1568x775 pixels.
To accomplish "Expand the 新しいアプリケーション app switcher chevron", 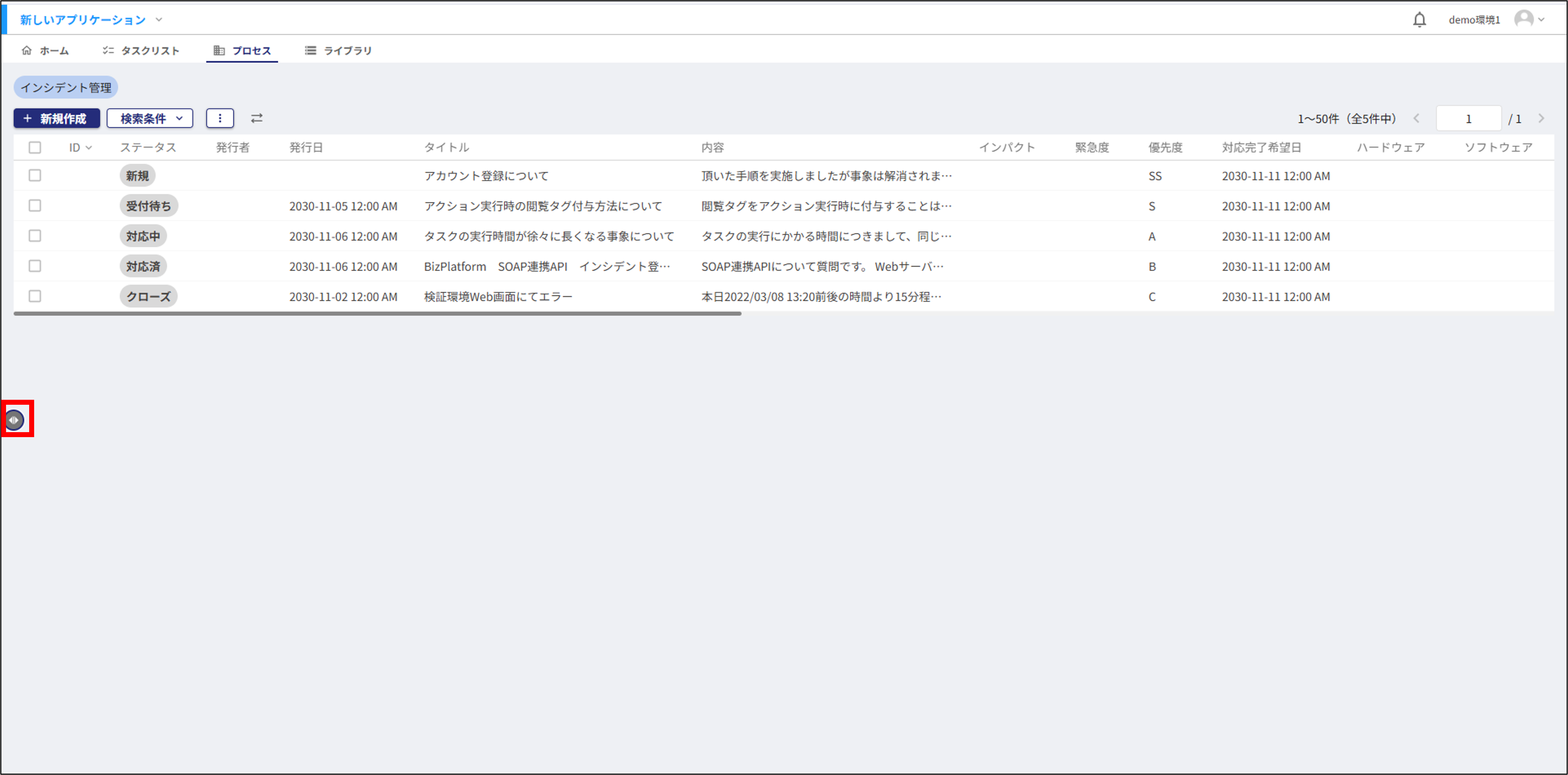I will (159, 19).
